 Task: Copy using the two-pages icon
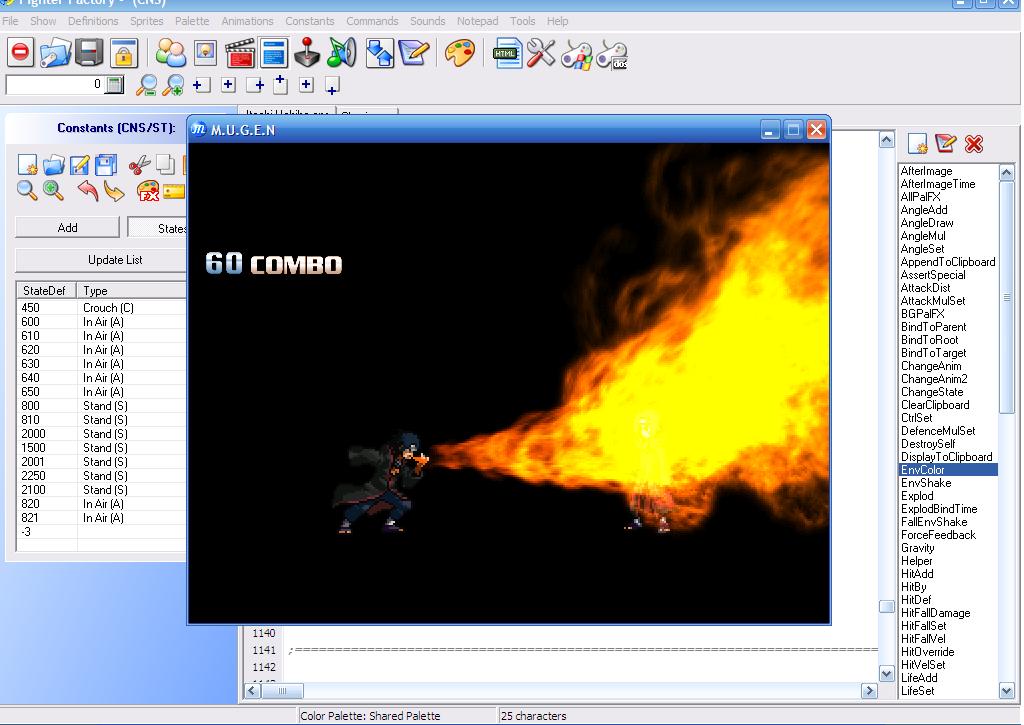point(165,165)
